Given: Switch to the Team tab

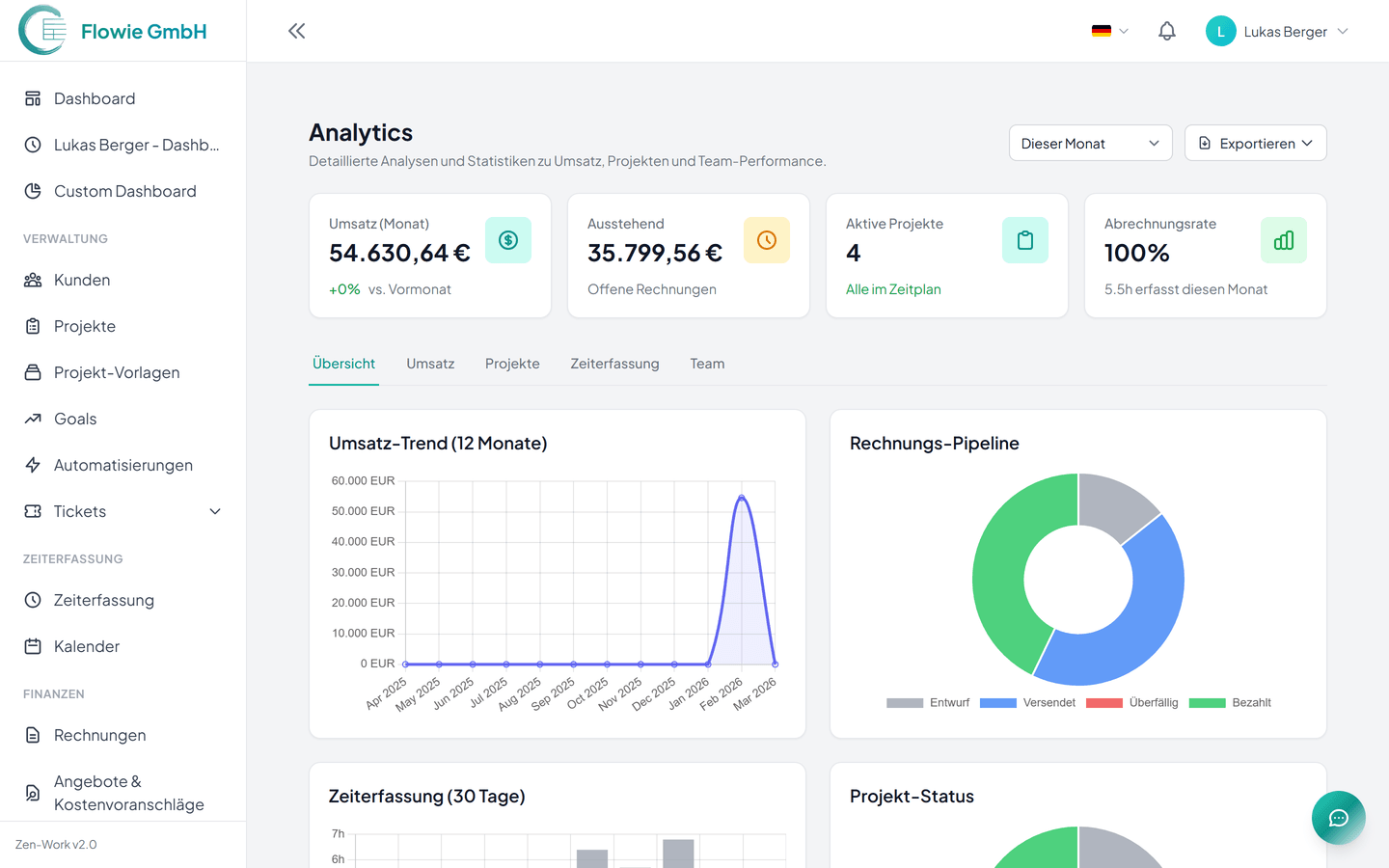Looking at the screenshot, I should (707, 364).
